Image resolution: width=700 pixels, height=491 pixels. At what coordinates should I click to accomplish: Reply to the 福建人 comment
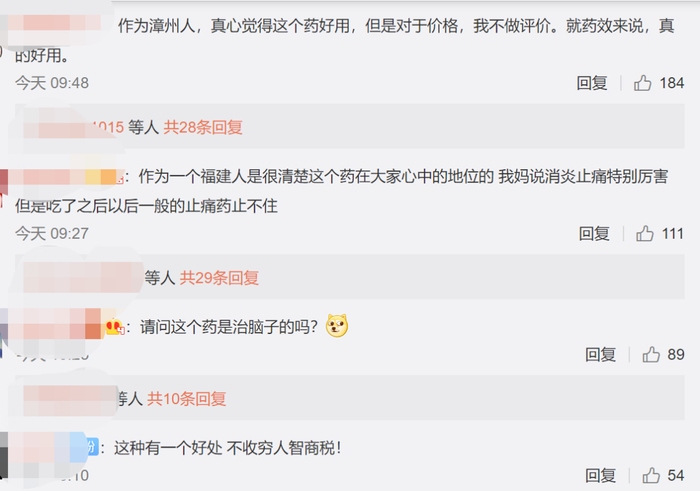click(x=594, y=233)
